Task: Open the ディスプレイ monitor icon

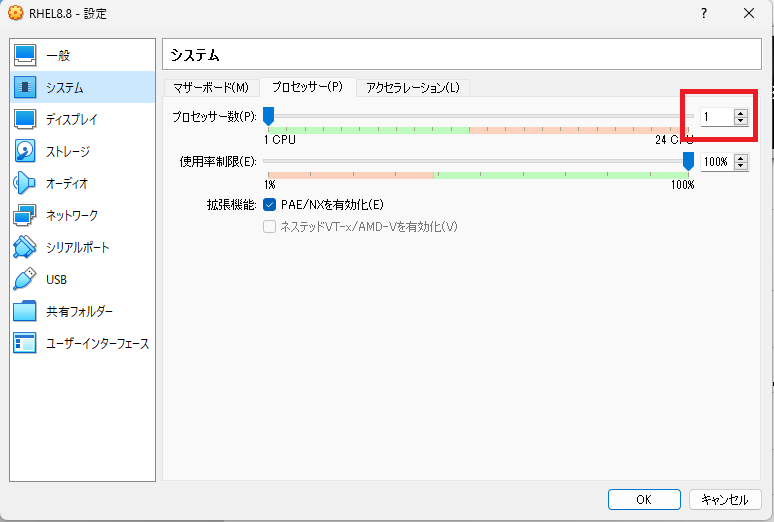Action: click(25, 119)
